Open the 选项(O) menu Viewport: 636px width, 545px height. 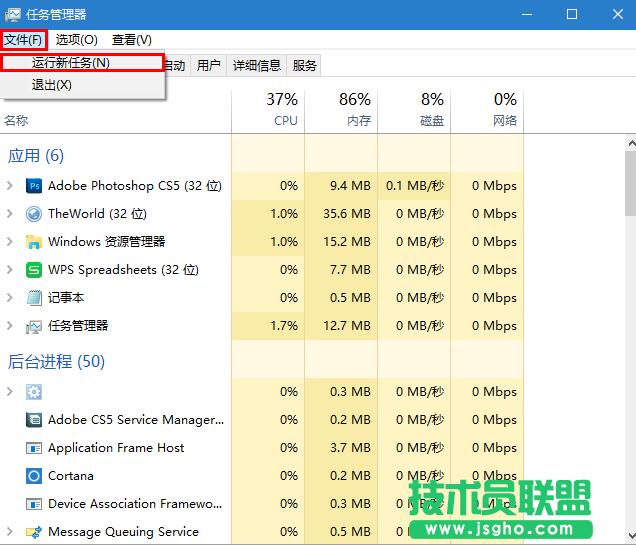click(x=77, y=40)
